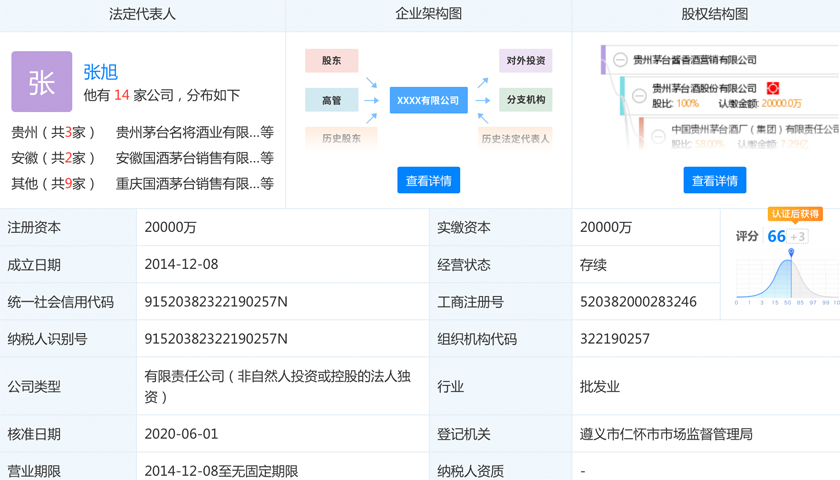Open 张旭 legal representative profile
This screenshot has height=480, width=840.
101,72
